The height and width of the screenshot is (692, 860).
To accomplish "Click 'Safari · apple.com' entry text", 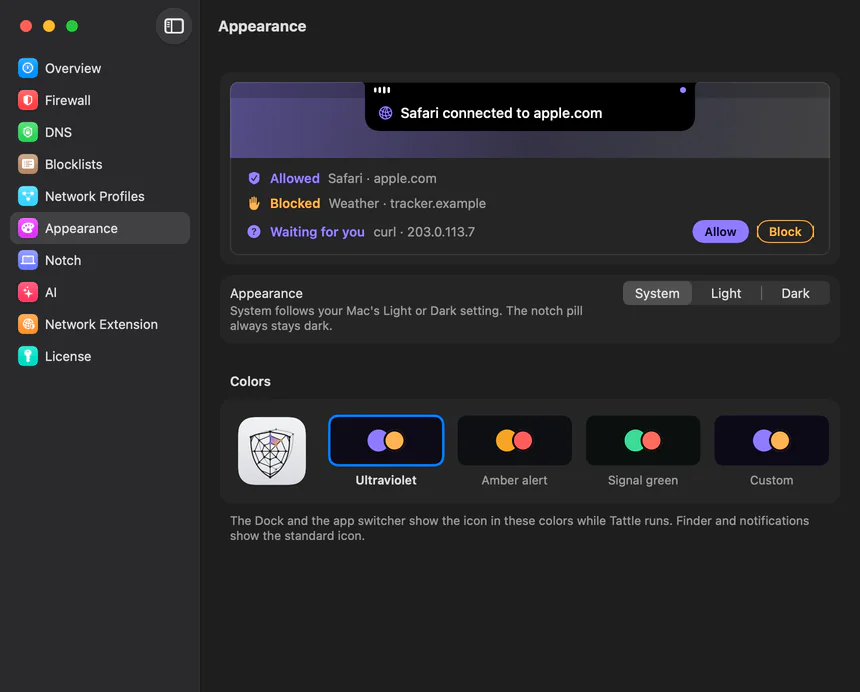I will point(382,178).
